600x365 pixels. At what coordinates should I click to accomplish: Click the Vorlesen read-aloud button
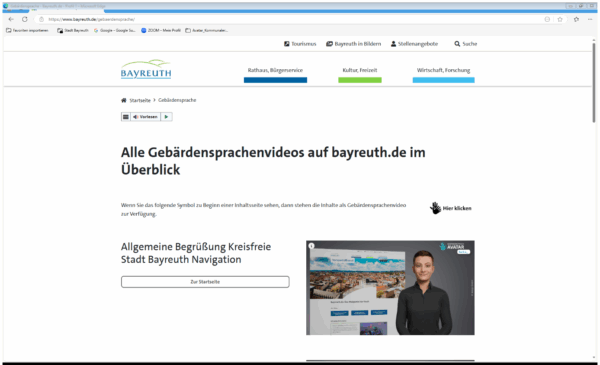(145, 117)
